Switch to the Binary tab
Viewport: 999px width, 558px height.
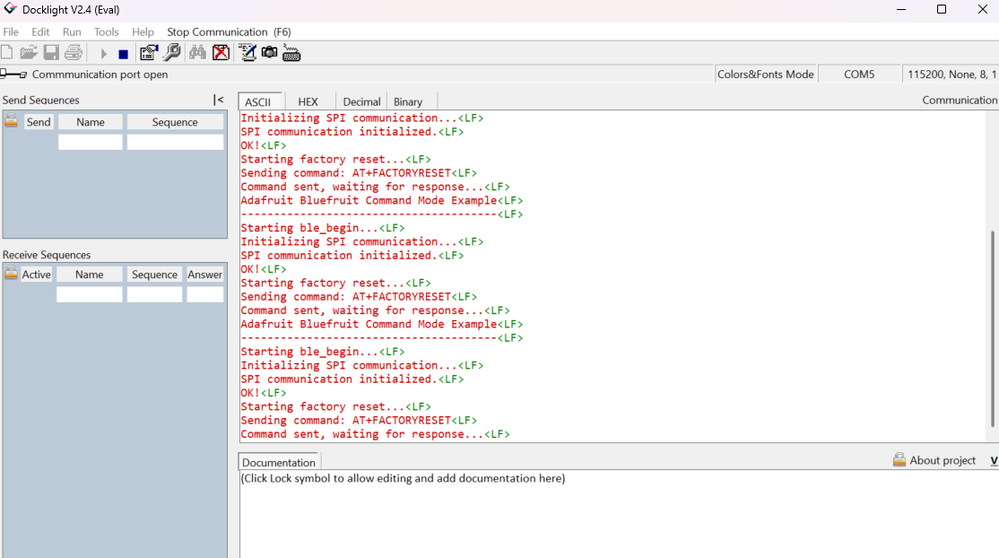(x=408, y=102)
